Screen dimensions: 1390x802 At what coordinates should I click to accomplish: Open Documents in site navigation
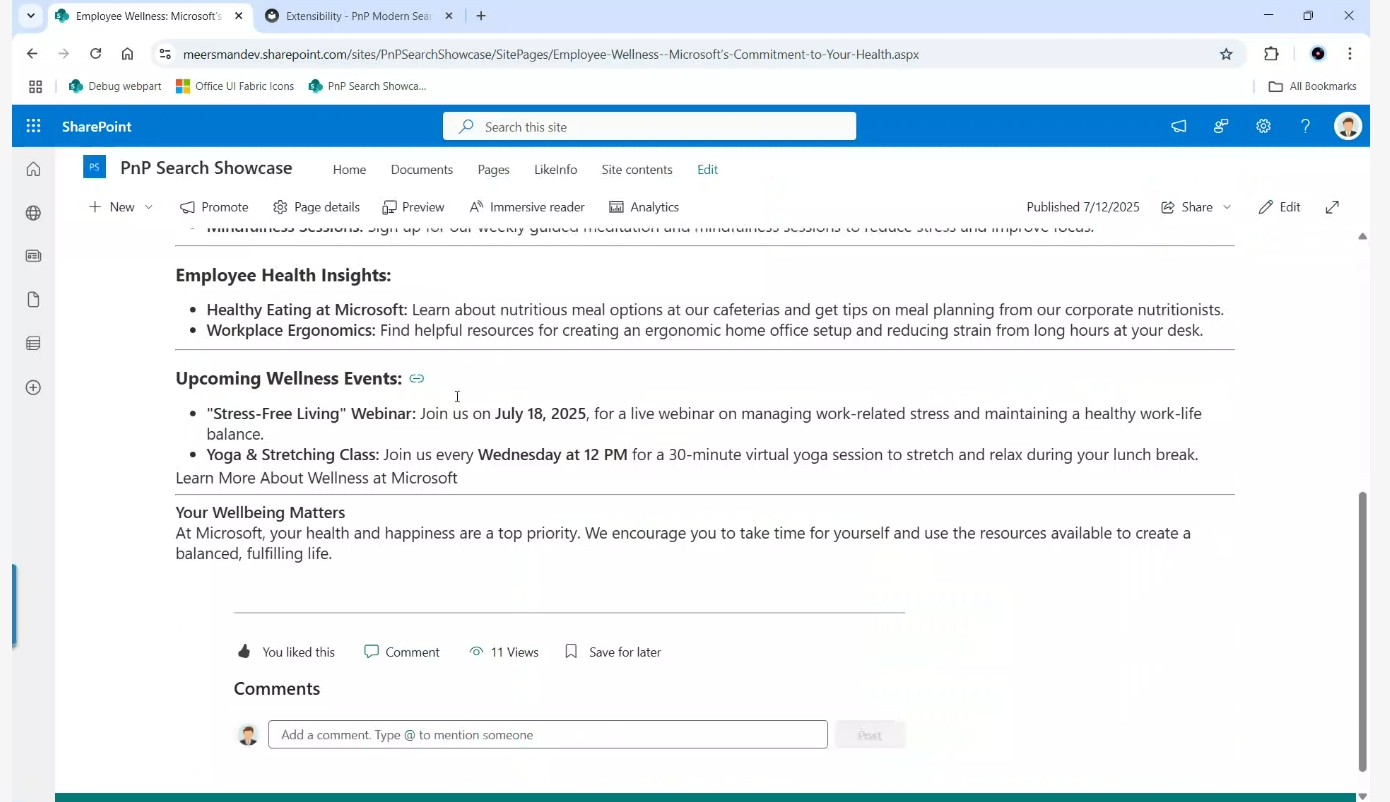point(422,170)
